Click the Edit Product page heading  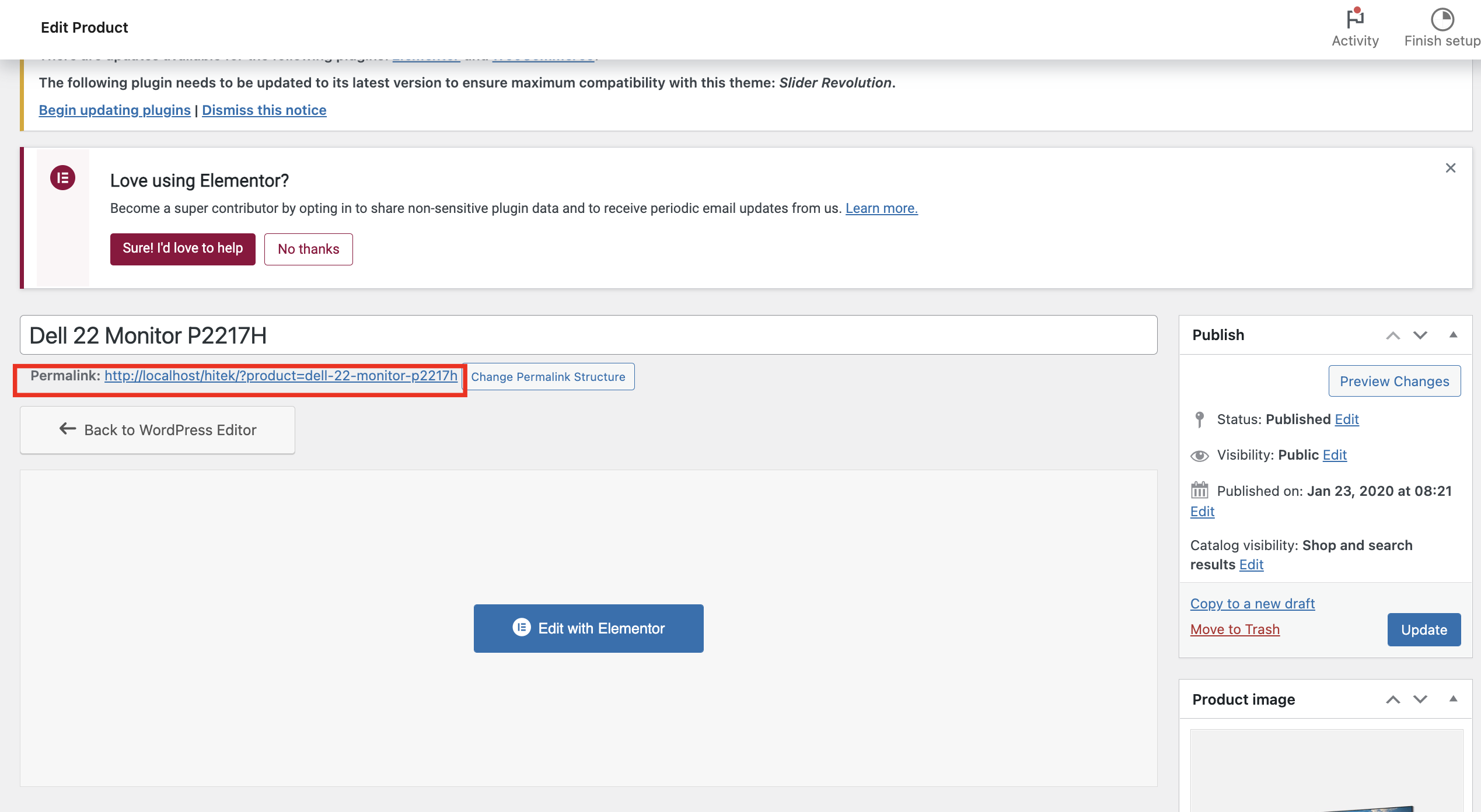coord(84,27)
